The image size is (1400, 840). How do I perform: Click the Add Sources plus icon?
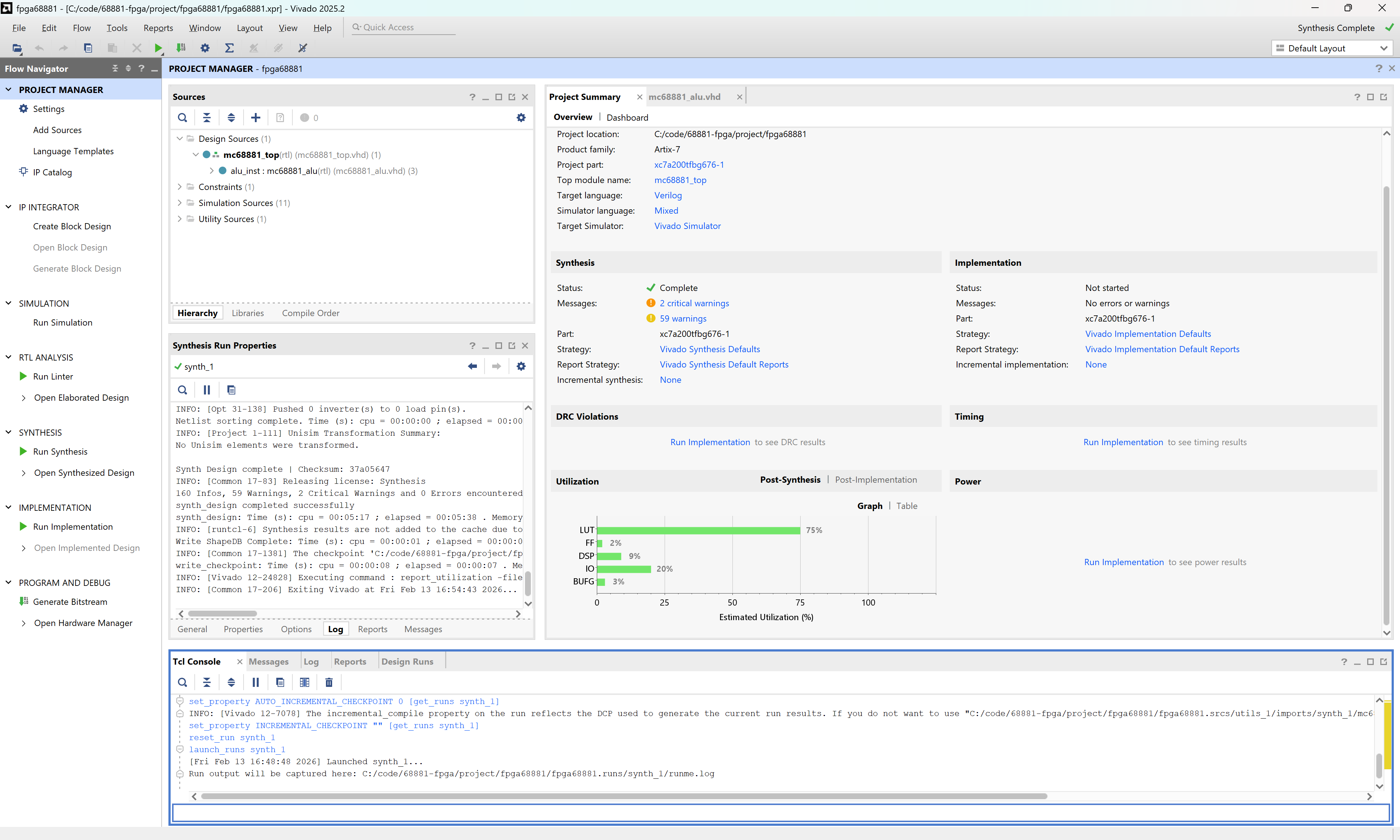(256, 118)
